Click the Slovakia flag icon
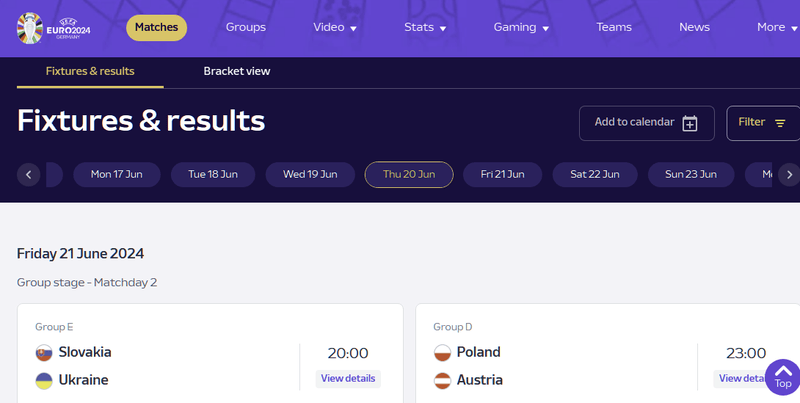800x403 pixels. (x=44, y=353)
